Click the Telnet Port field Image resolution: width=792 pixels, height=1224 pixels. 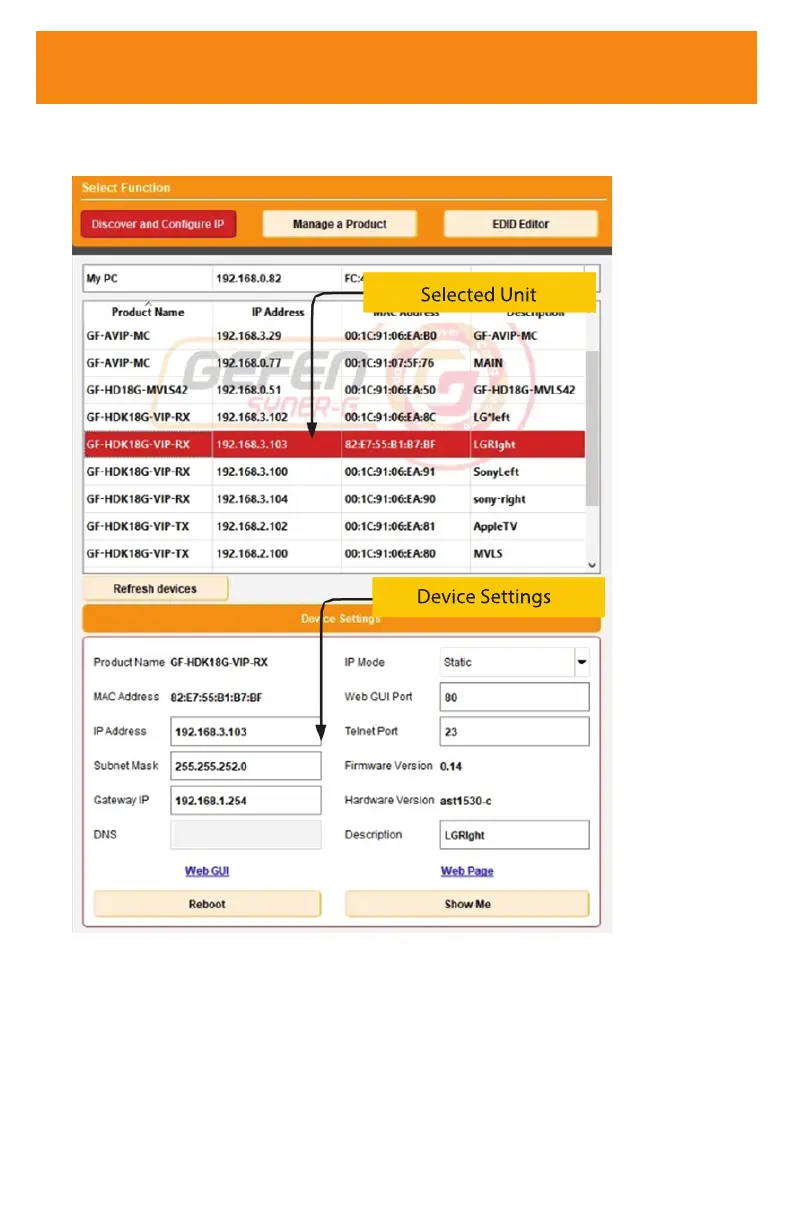(514, 732)
